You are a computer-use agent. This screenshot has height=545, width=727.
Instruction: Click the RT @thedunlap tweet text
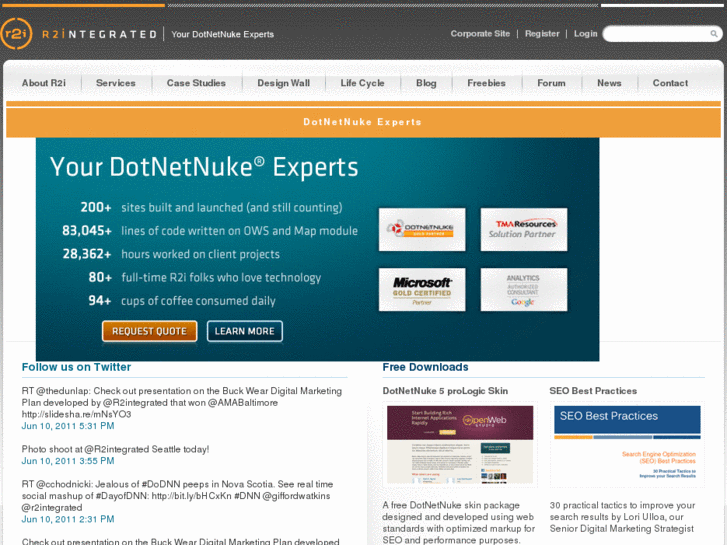pos(182,402)
